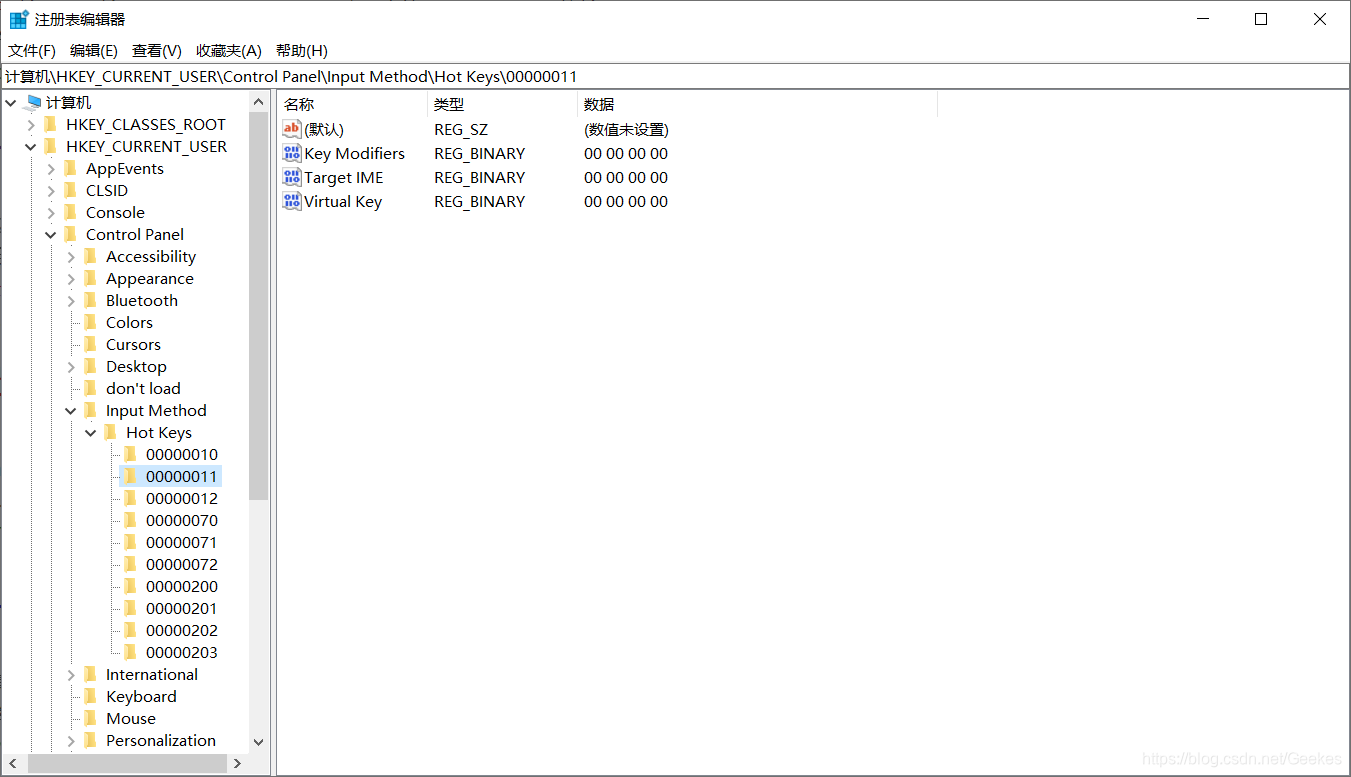Click the folder icon beside 00000010
1351x777 pixels.
coord(130,454)
